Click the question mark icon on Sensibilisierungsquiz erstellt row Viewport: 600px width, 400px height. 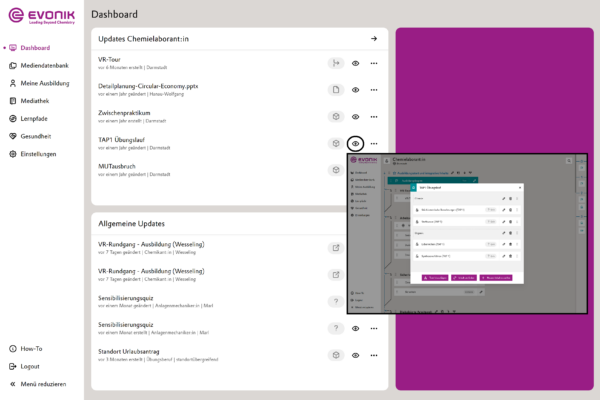point(336,328)
